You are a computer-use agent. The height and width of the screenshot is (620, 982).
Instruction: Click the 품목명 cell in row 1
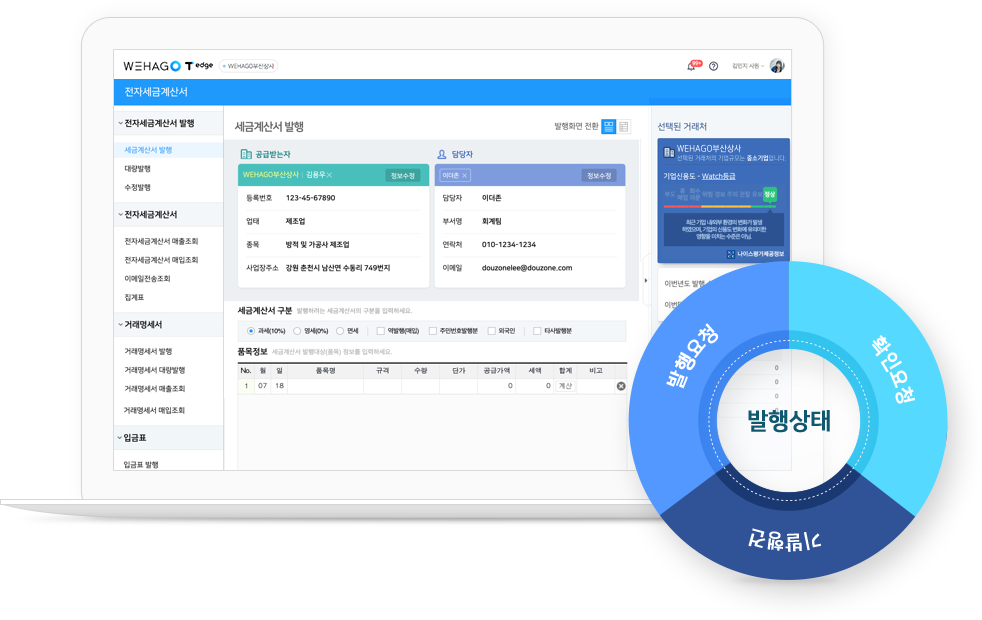click(325, 386)
